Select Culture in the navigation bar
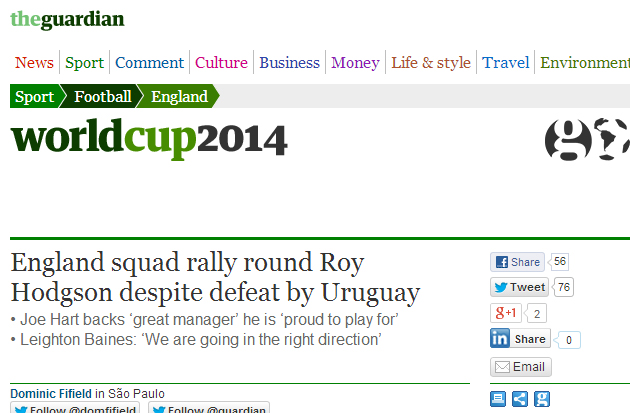Image resolution: width=630 pixels, height=413 pixels. click(221, 63)
